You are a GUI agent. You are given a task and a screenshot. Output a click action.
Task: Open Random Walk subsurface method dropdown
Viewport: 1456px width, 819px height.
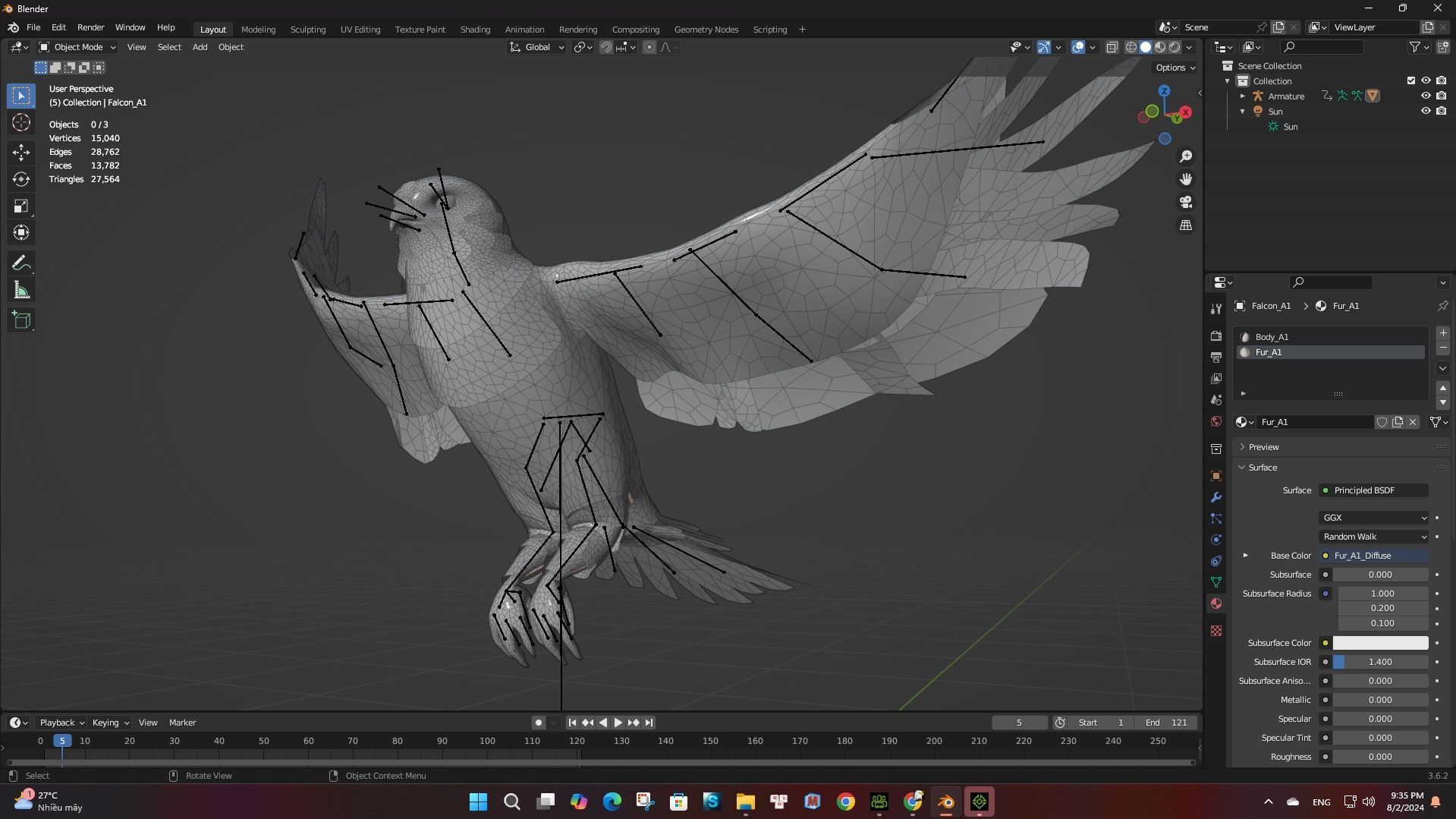coord(1374,537)
